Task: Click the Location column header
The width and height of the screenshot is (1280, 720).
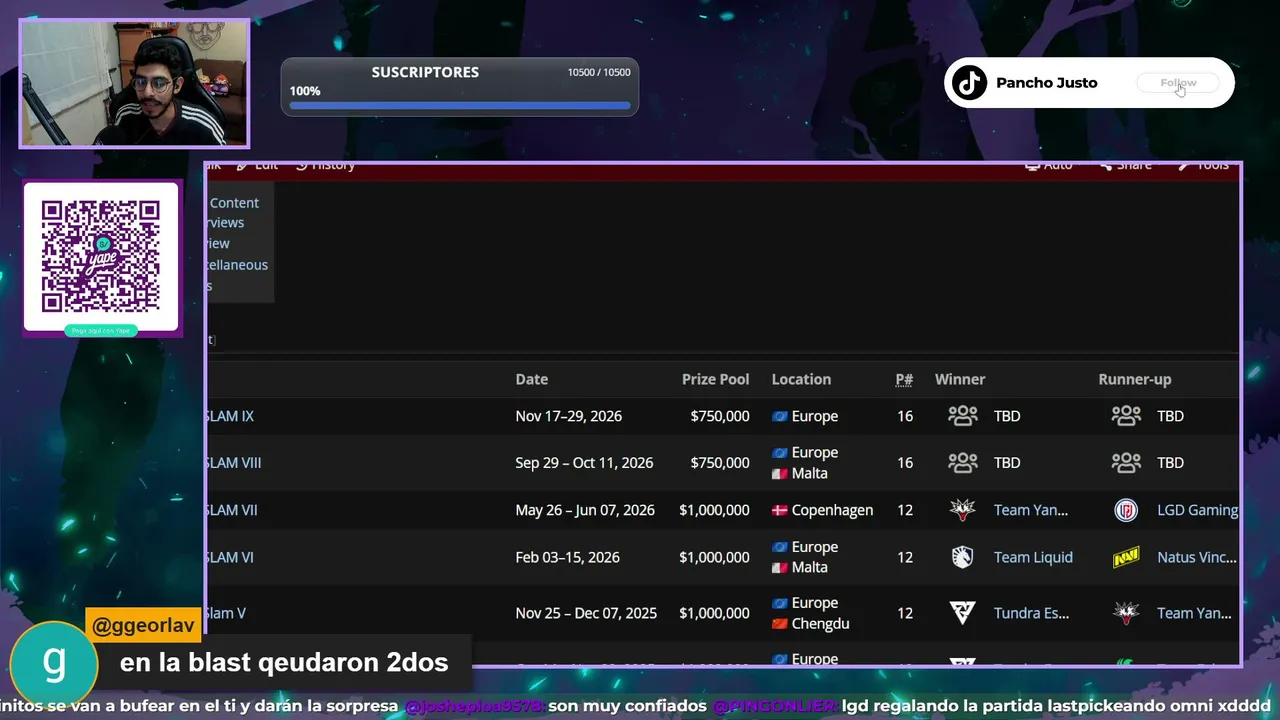Action: 801,379
